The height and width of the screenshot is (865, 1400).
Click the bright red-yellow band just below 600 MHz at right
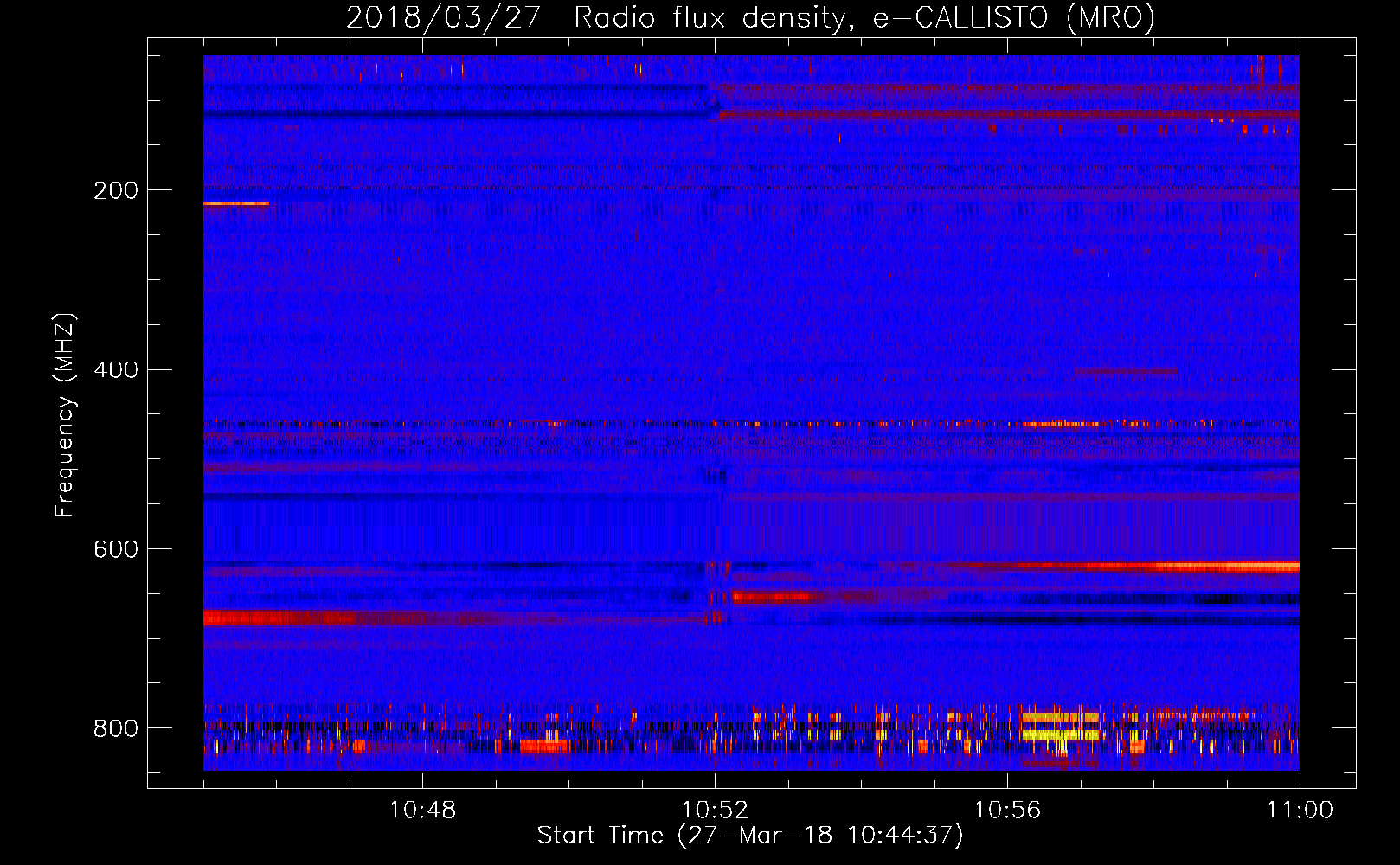[1159, 567]
